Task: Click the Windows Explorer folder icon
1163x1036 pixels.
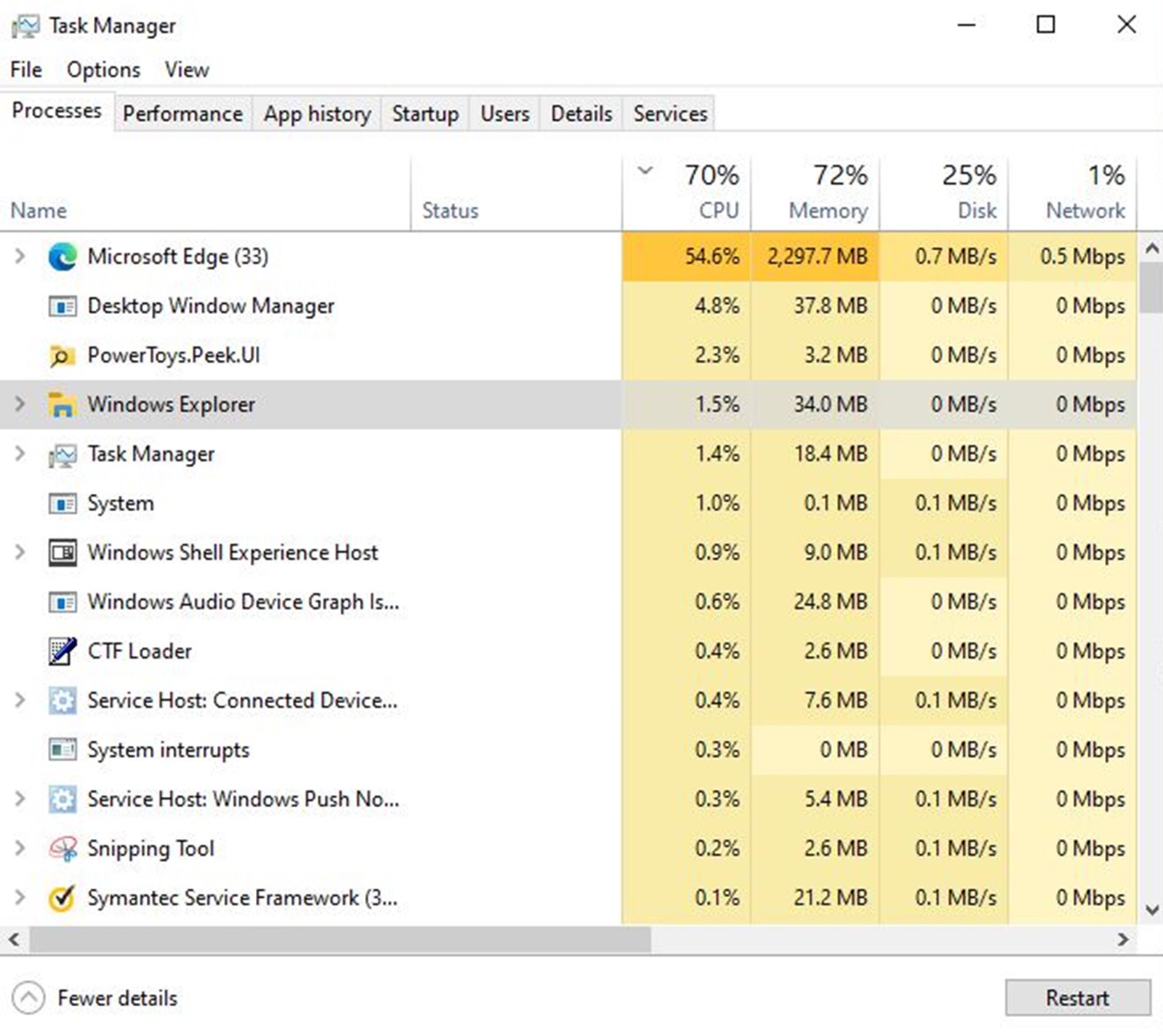Action: tap(63, 404)
